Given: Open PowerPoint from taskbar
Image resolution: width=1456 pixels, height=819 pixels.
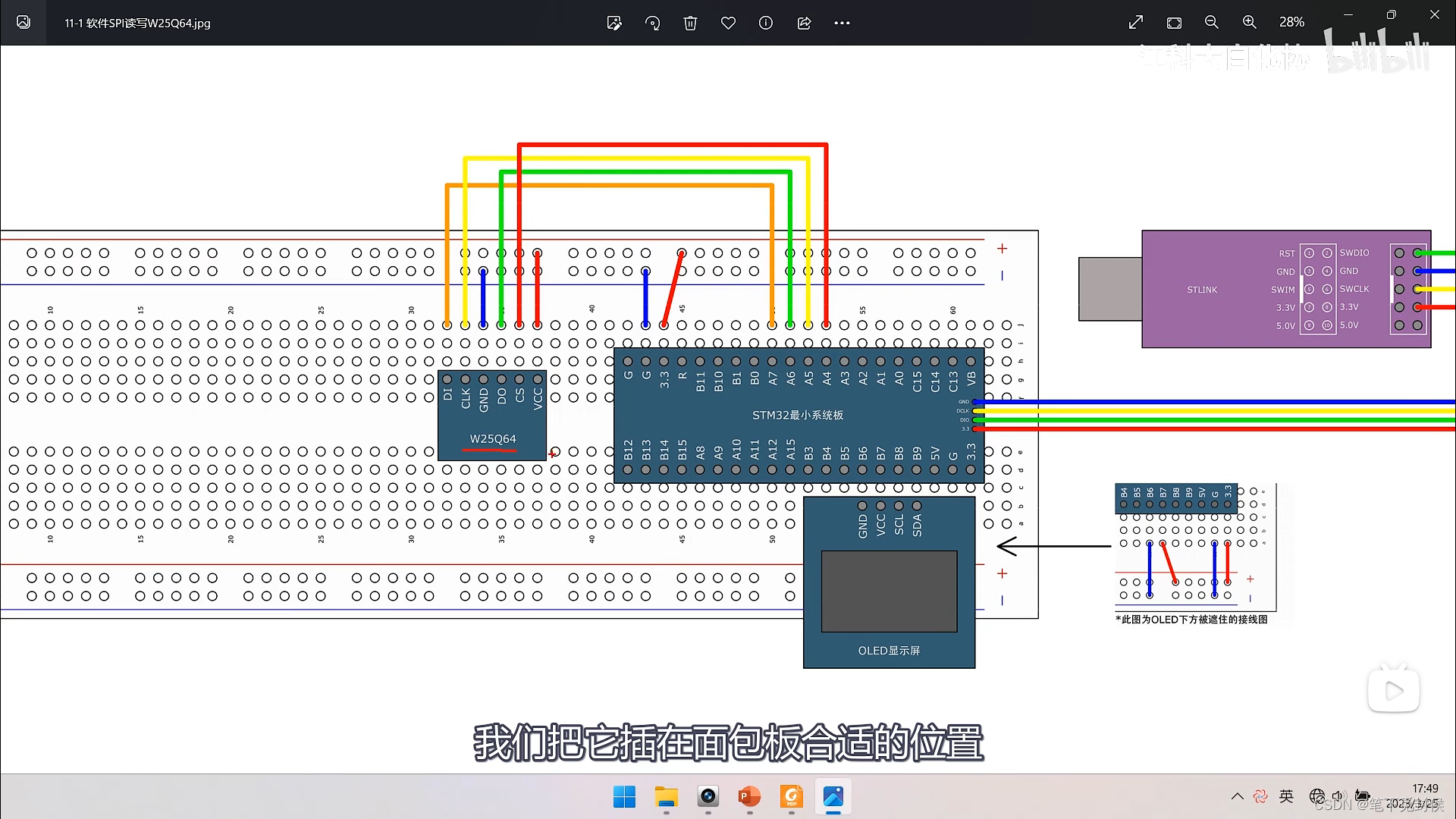Looking at the screenshot, I should click(749, 797).
